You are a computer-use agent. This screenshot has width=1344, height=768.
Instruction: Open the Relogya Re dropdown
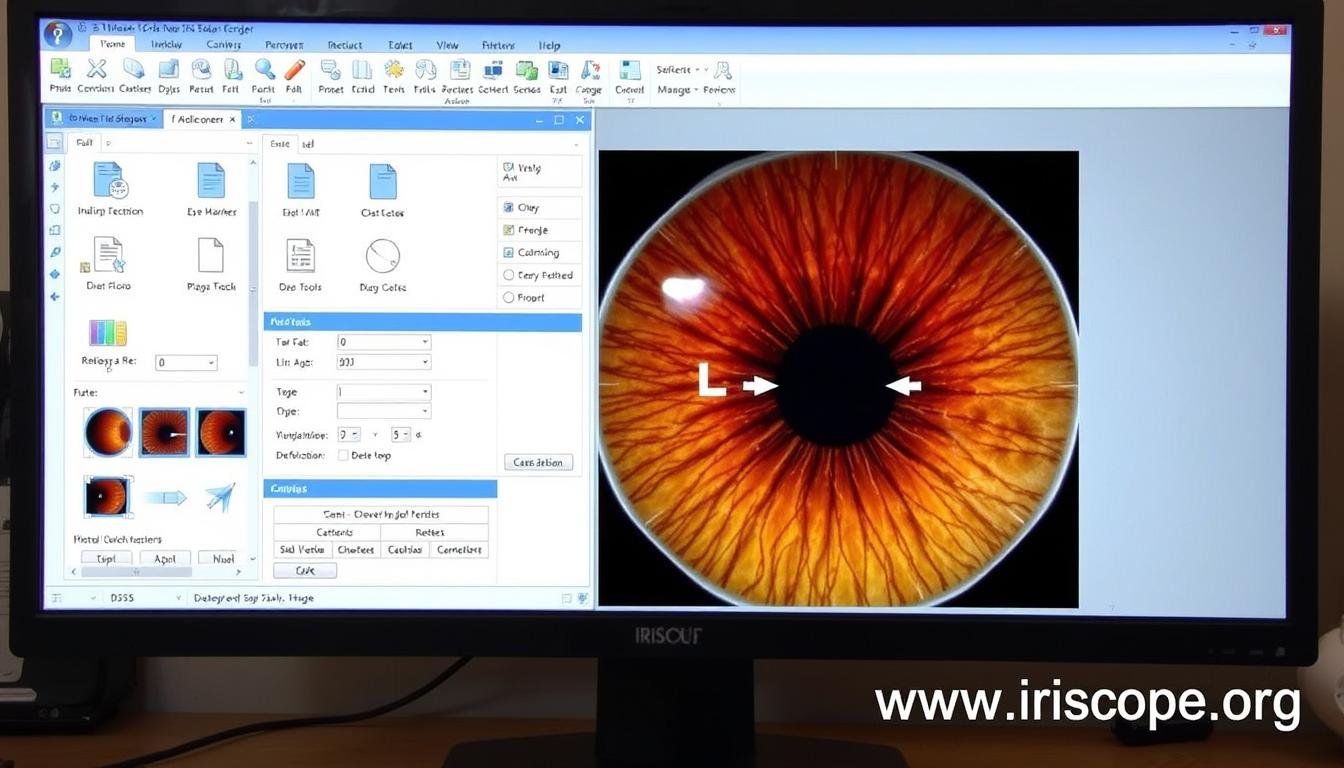186,363
